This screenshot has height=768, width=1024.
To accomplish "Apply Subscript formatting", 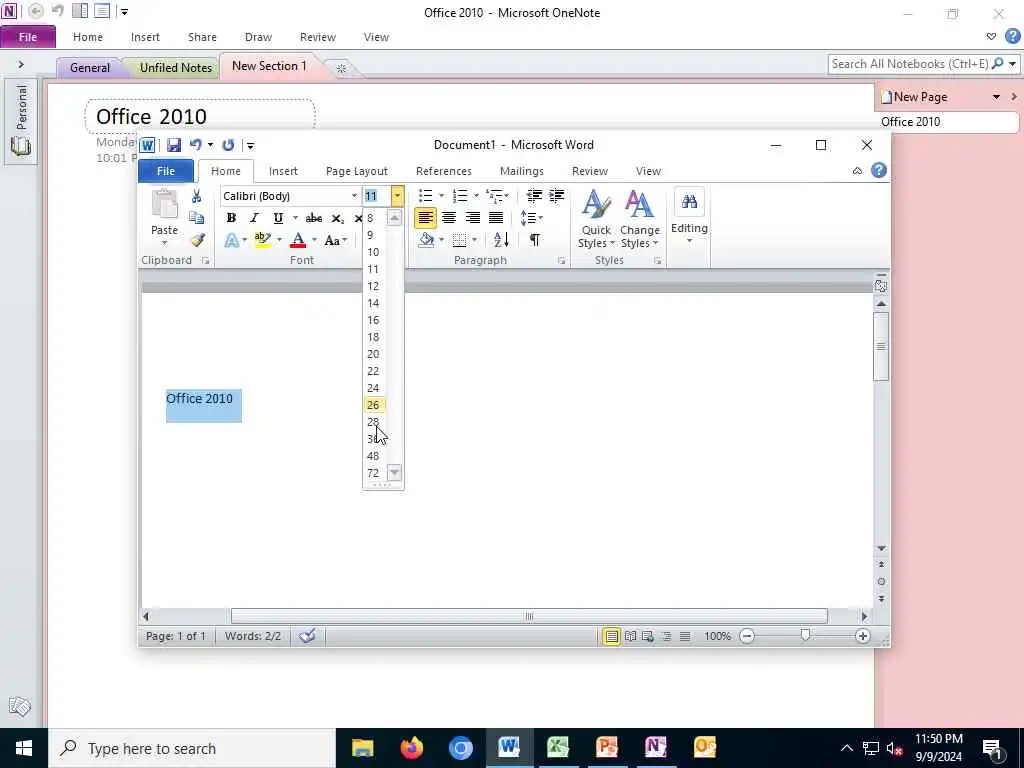I will click(x=338, y=218).
